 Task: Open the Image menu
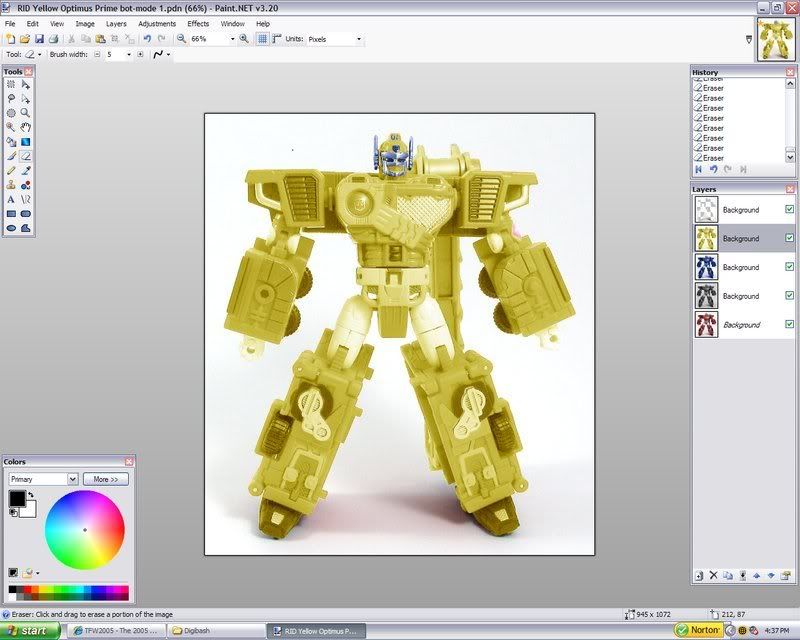(x=85, y=23)
